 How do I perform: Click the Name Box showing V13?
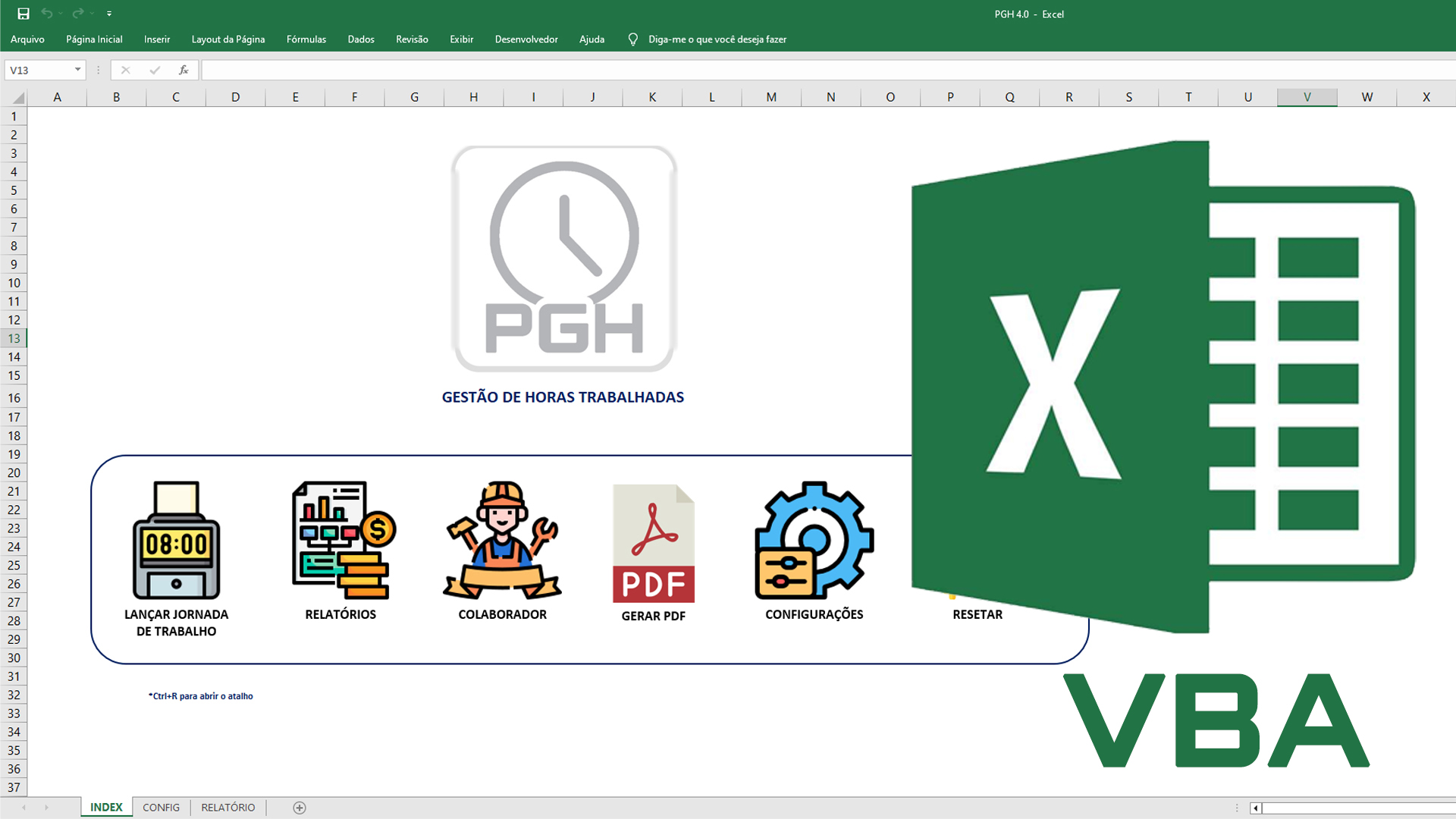tap(39, 71)
